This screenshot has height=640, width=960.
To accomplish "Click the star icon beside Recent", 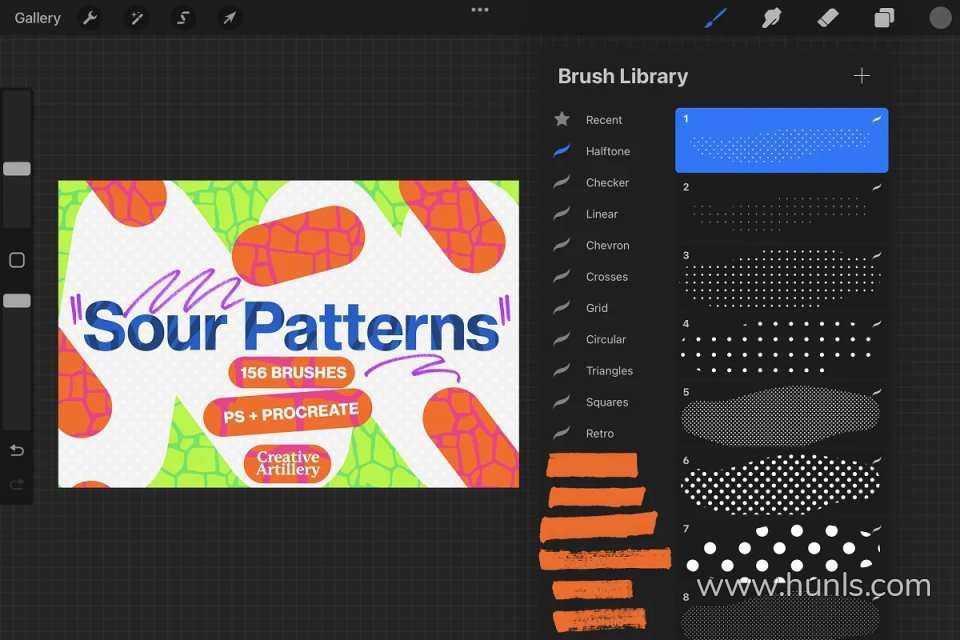I will tap(561, 119).
